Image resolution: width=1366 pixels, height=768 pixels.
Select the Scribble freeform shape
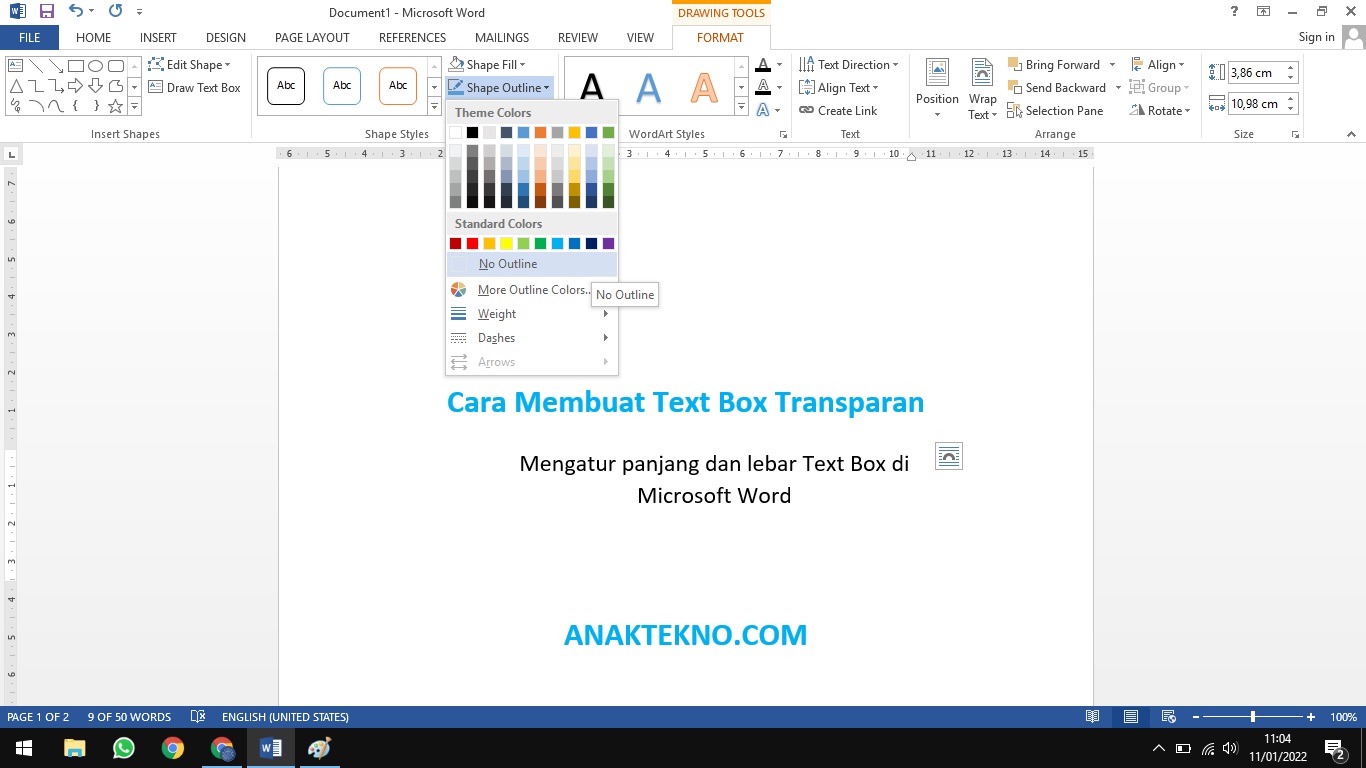pos(16,106)
